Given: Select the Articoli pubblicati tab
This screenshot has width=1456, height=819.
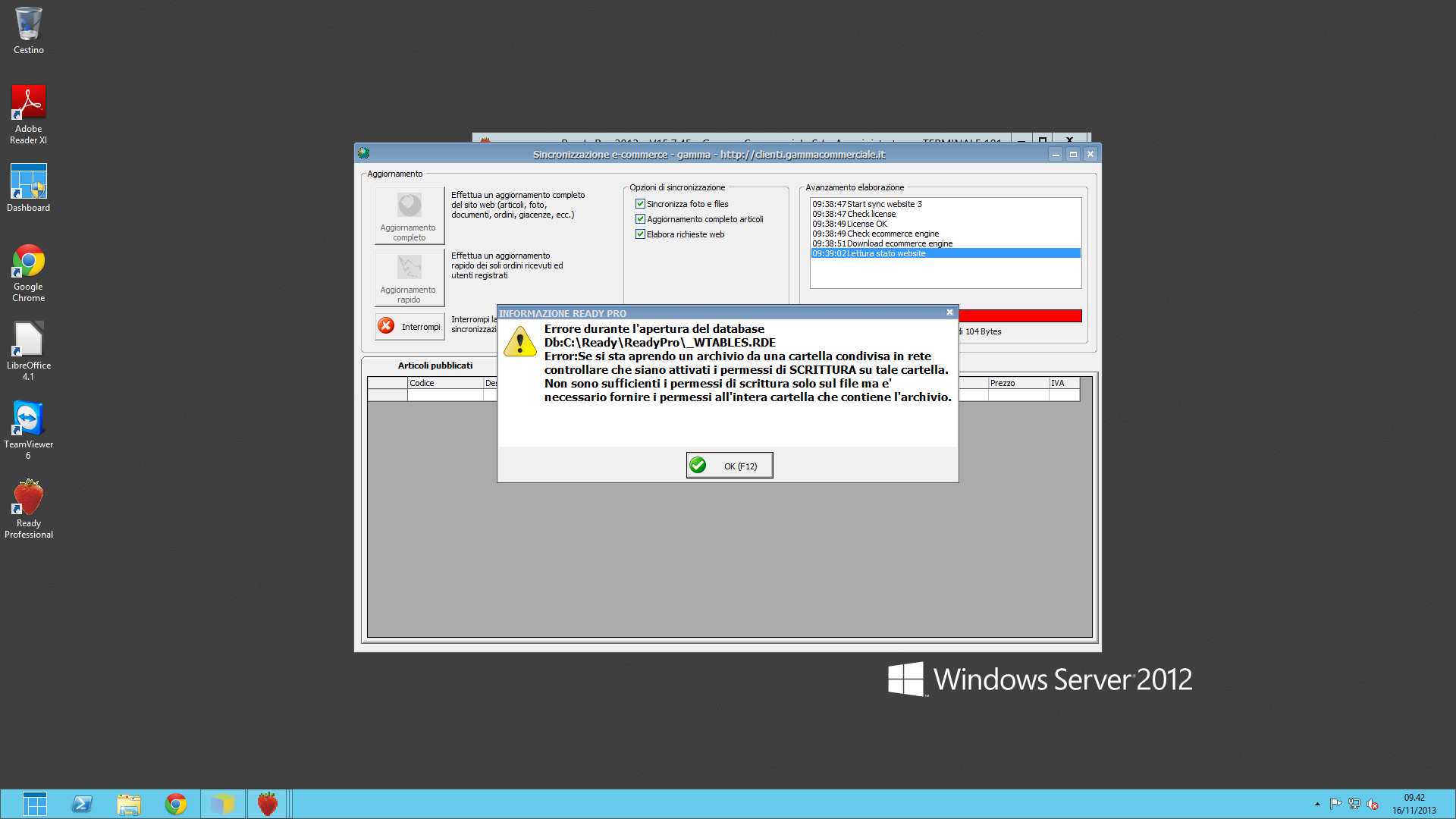Looking at the screenshot, I should click(x=435, y=366).
